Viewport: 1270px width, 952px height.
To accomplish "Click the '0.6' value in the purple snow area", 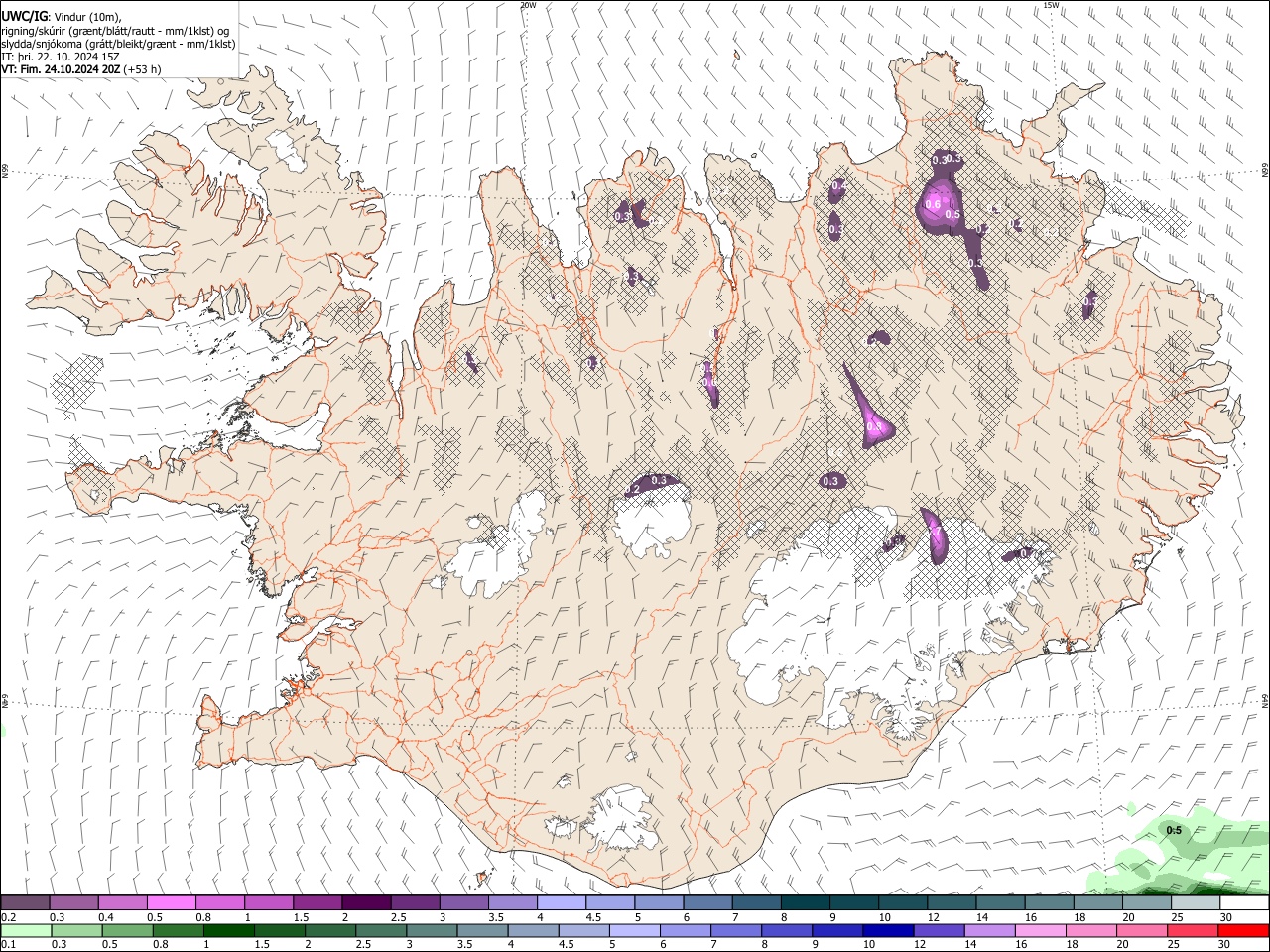I will 932,205.
